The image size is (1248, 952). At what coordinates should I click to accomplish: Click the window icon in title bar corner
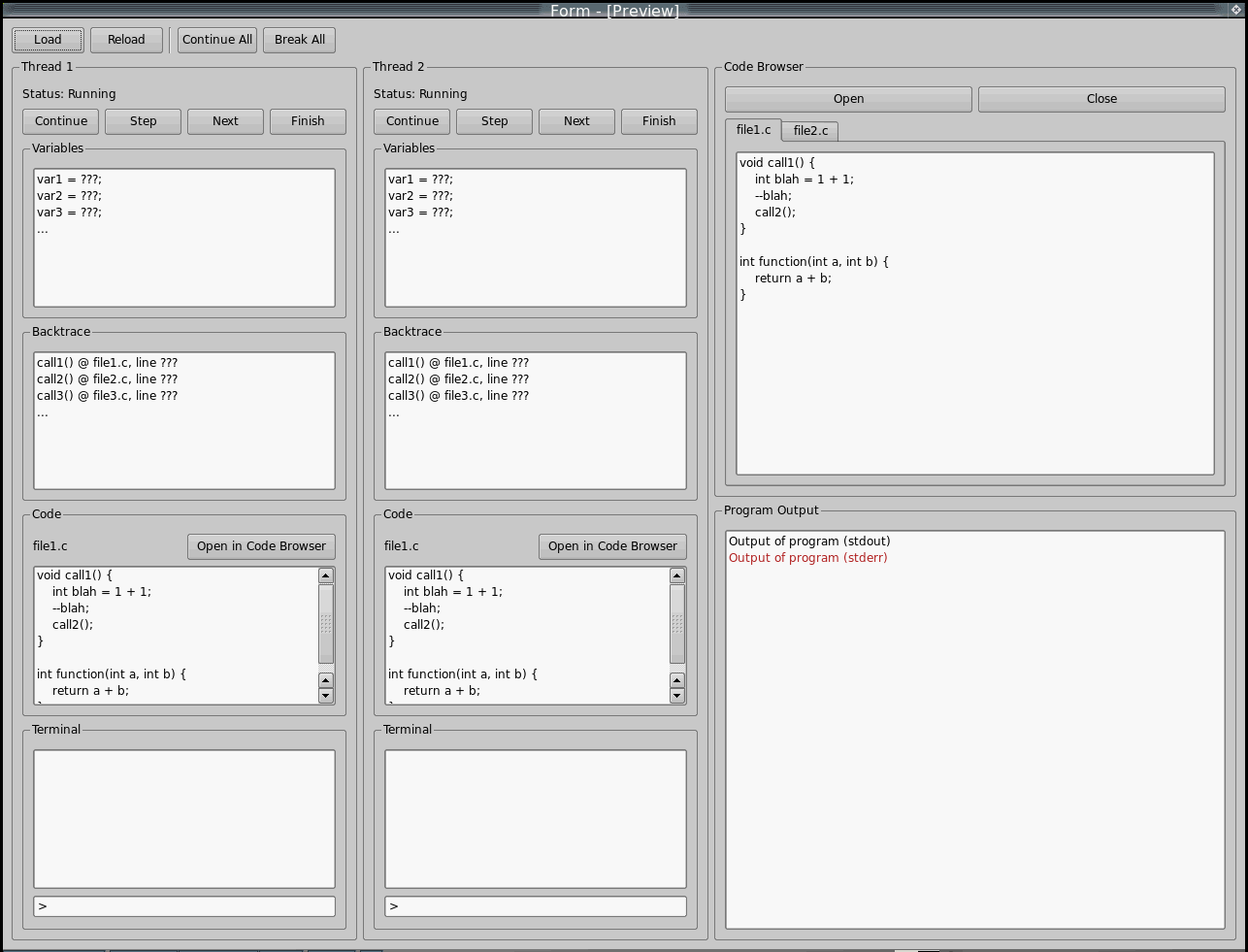pos(1236,9)
